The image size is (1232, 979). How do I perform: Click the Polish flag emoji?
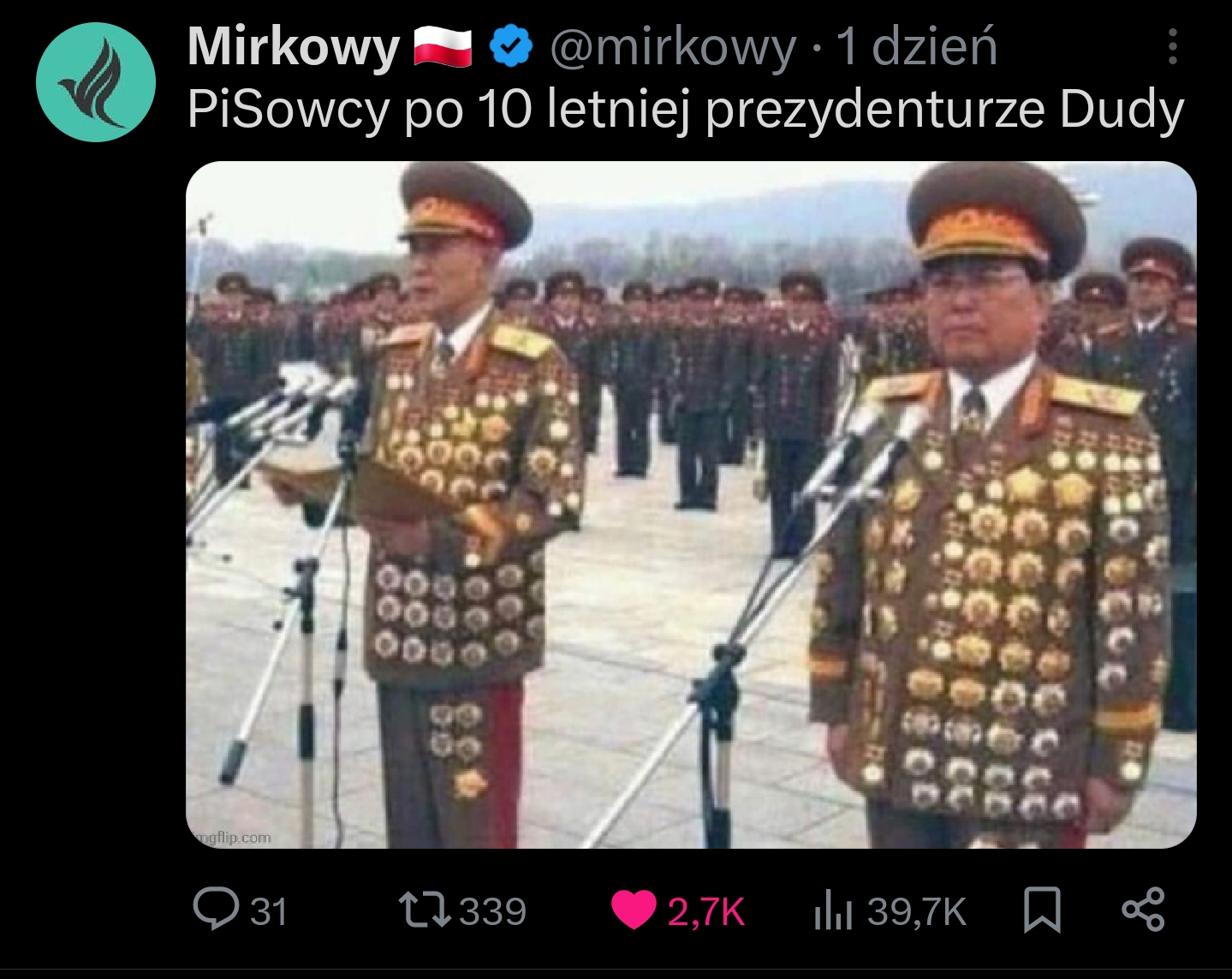click(443, 46)
